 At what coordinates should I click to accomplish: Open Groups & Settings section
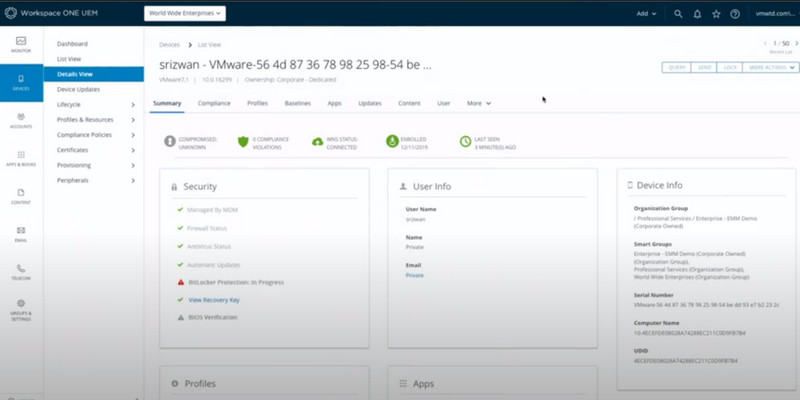pos(21,310)
